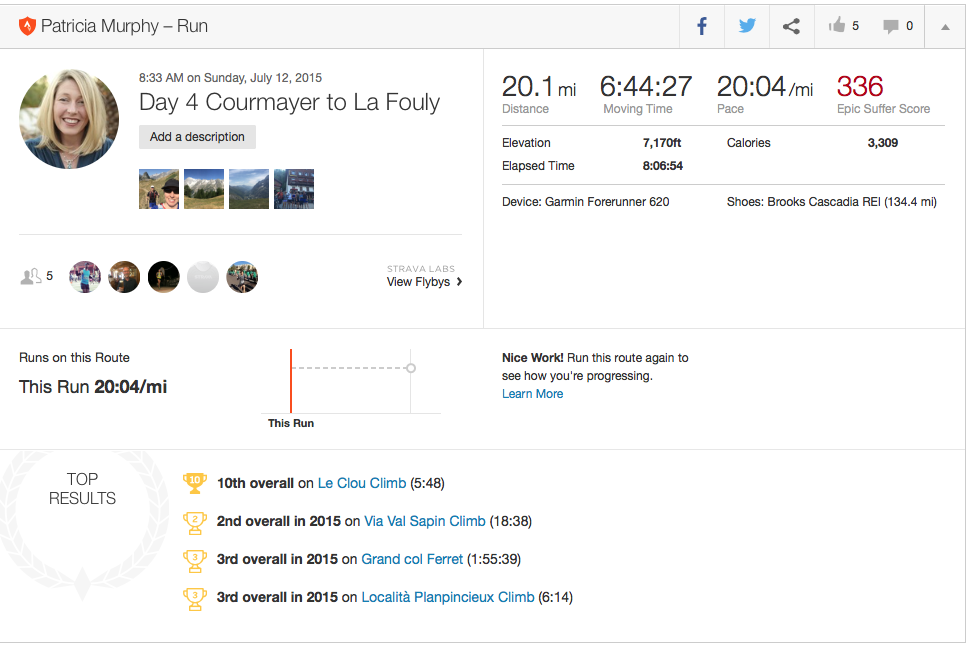
Task: Click Add a description button
Action: [x=197, y=137]
